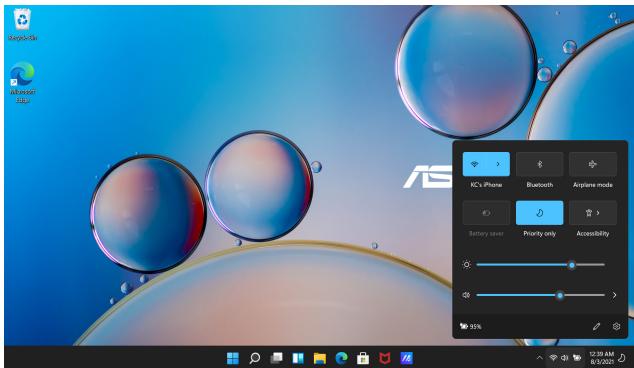Launch File Explorer from taskbar
634x368 pixels.
pyautogui.click(x=320, y=358)
